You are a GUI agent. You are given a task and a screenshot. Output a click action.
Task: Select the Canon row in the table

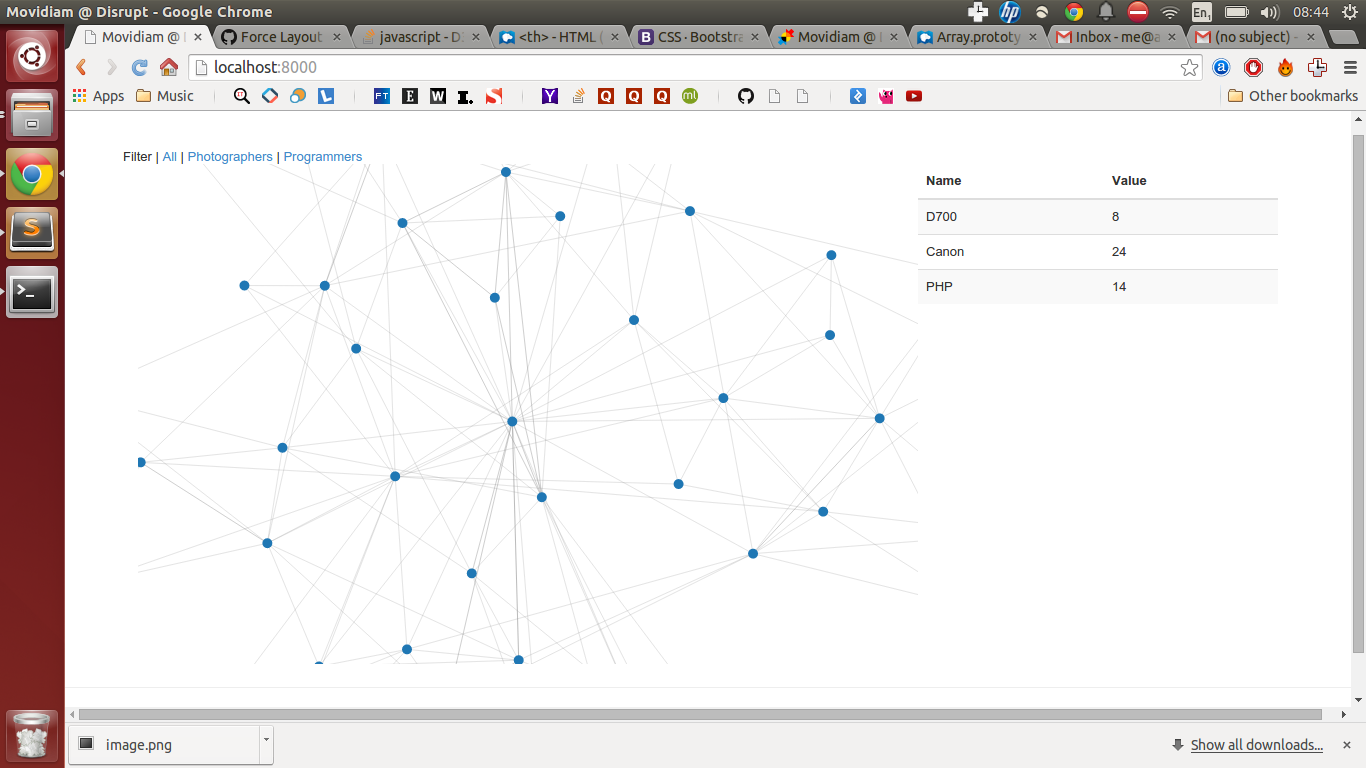[x=1098, y=252]
